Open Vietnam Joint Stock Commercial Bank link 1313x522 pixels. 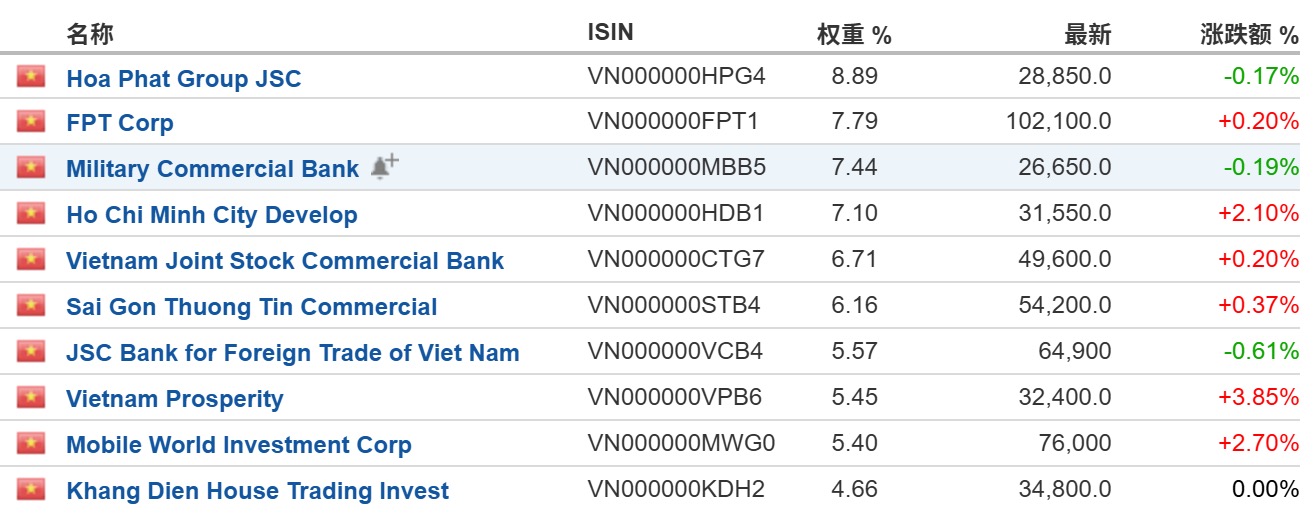(285, 261)
